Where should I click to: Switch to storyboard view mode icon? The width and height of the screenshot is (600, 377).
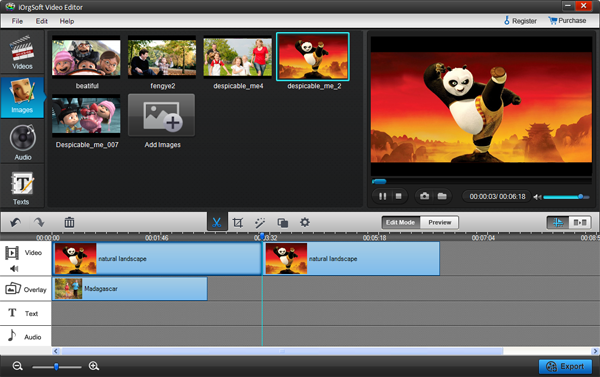point(580,222)
